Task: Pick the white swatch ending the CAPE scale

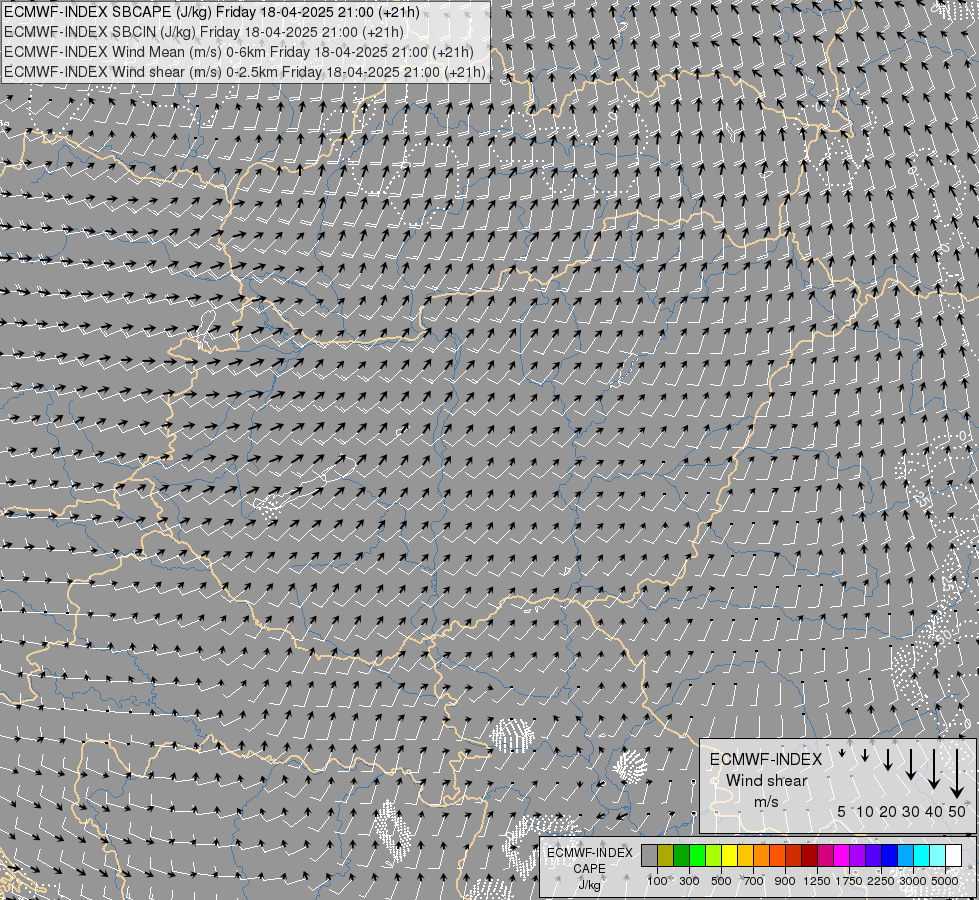Action: pyautogui.click(x=953, y=856)
